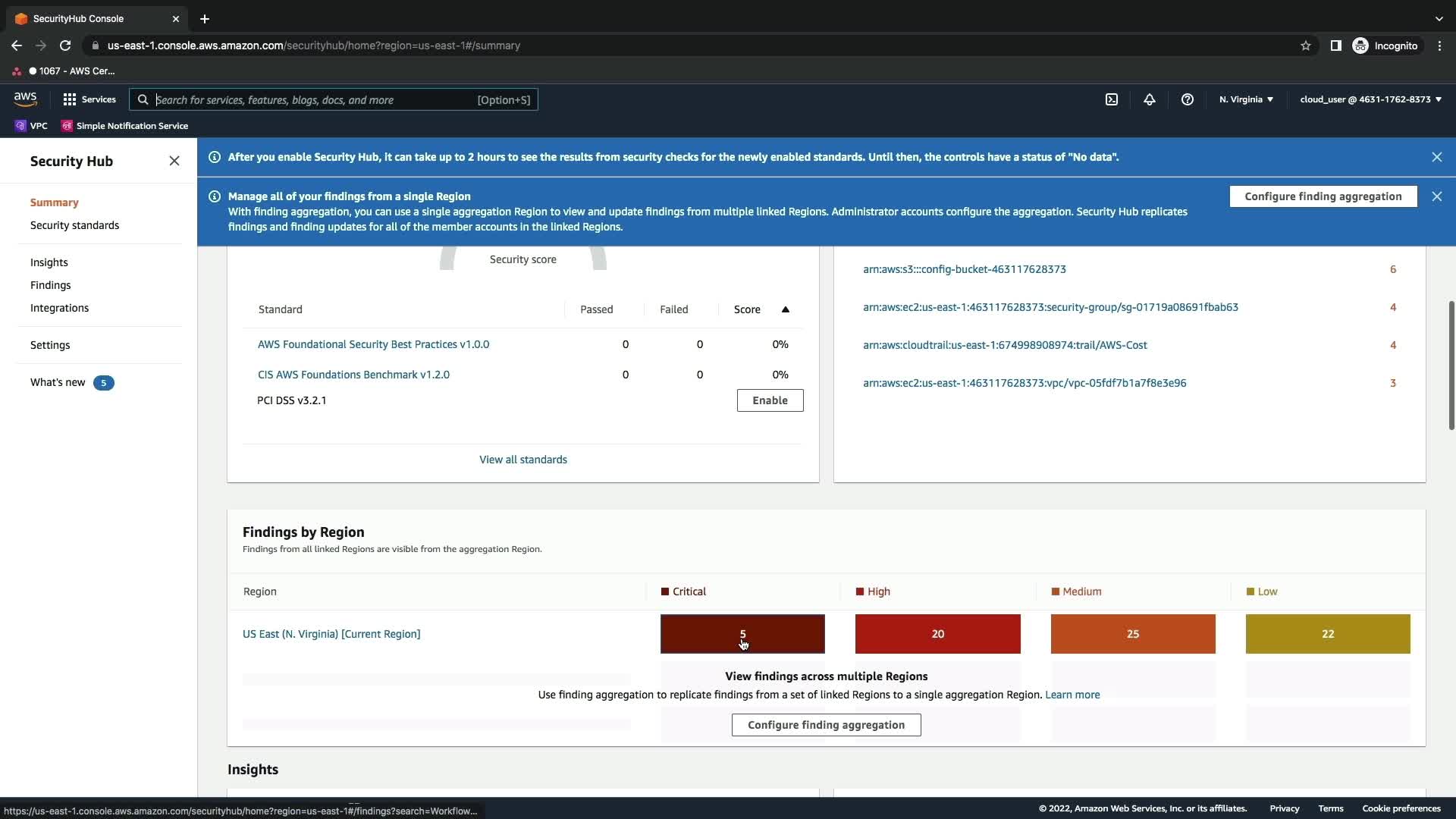Collapse the Security Hub sidebar with X
The height and width of the screenshot is (819, 1456).
[174, 161]
